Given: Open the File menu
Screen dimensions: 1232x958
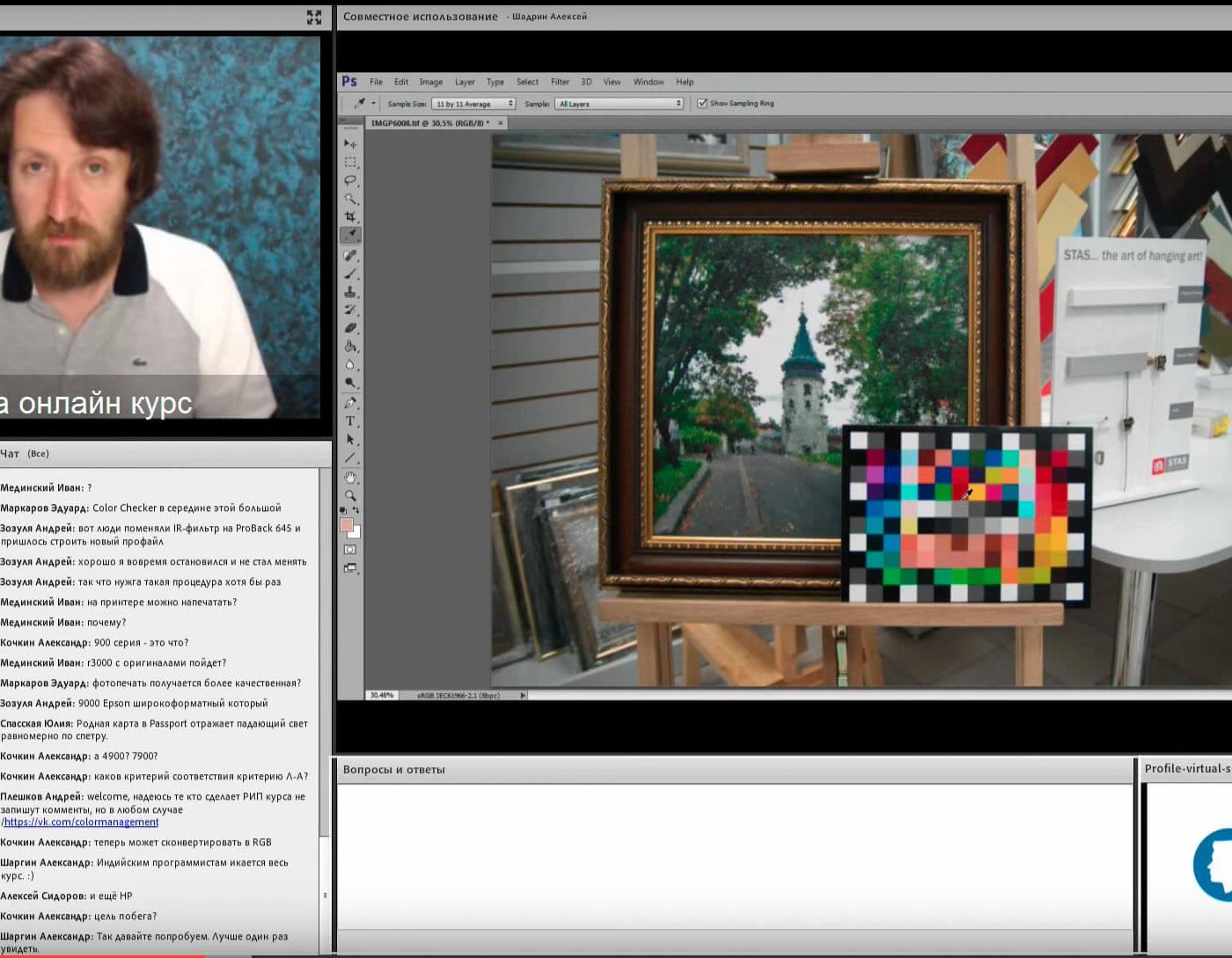Looking at the screenshot, I should [x=376, y=82].
